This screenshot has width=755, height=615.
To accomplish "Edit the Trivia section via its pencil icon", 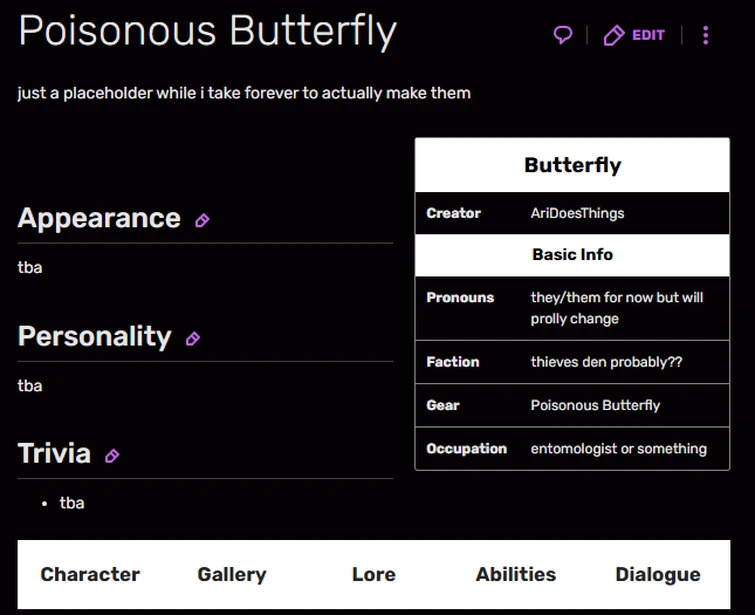I will click(112, 456).
